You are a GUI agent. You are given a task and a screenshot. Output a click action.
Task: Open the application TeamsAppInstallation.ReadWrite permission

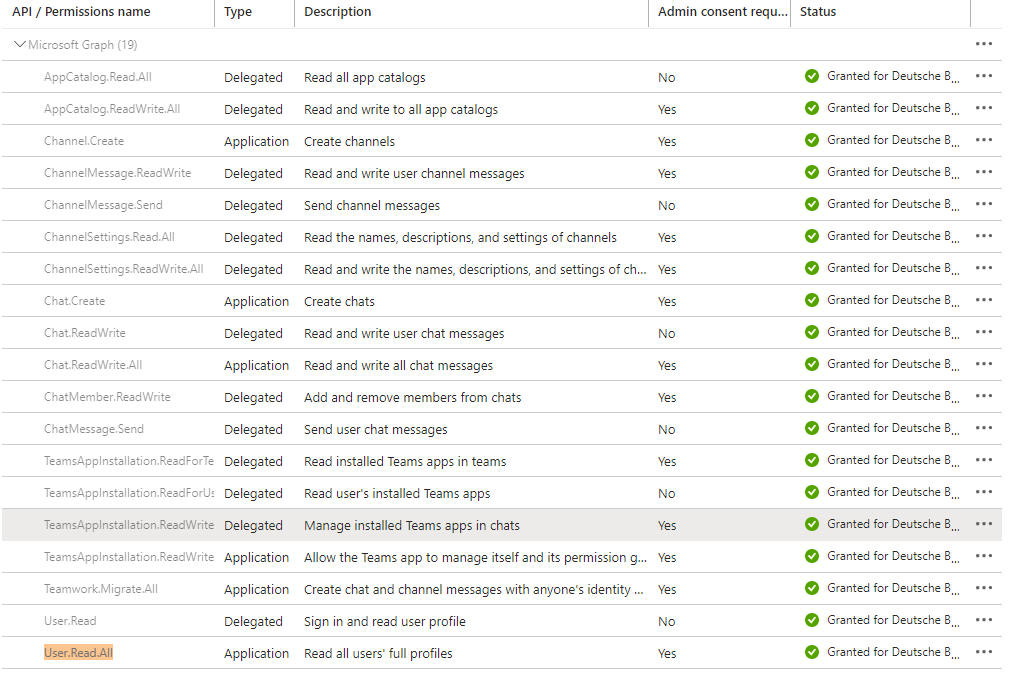coord(129,557)
